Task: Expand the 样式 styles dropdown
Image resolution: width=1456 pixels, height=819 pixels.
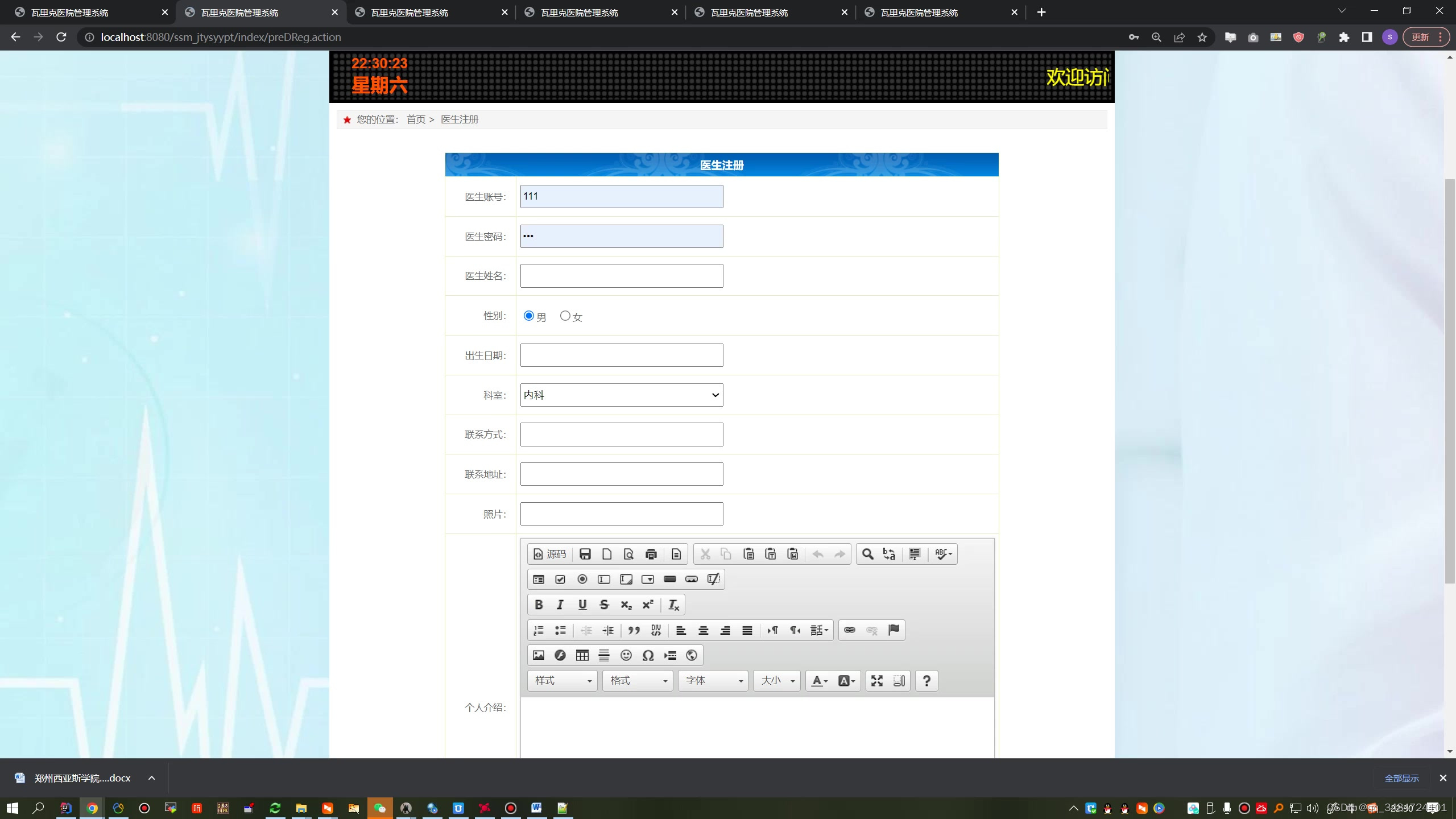Action: (x=562, y=681)
